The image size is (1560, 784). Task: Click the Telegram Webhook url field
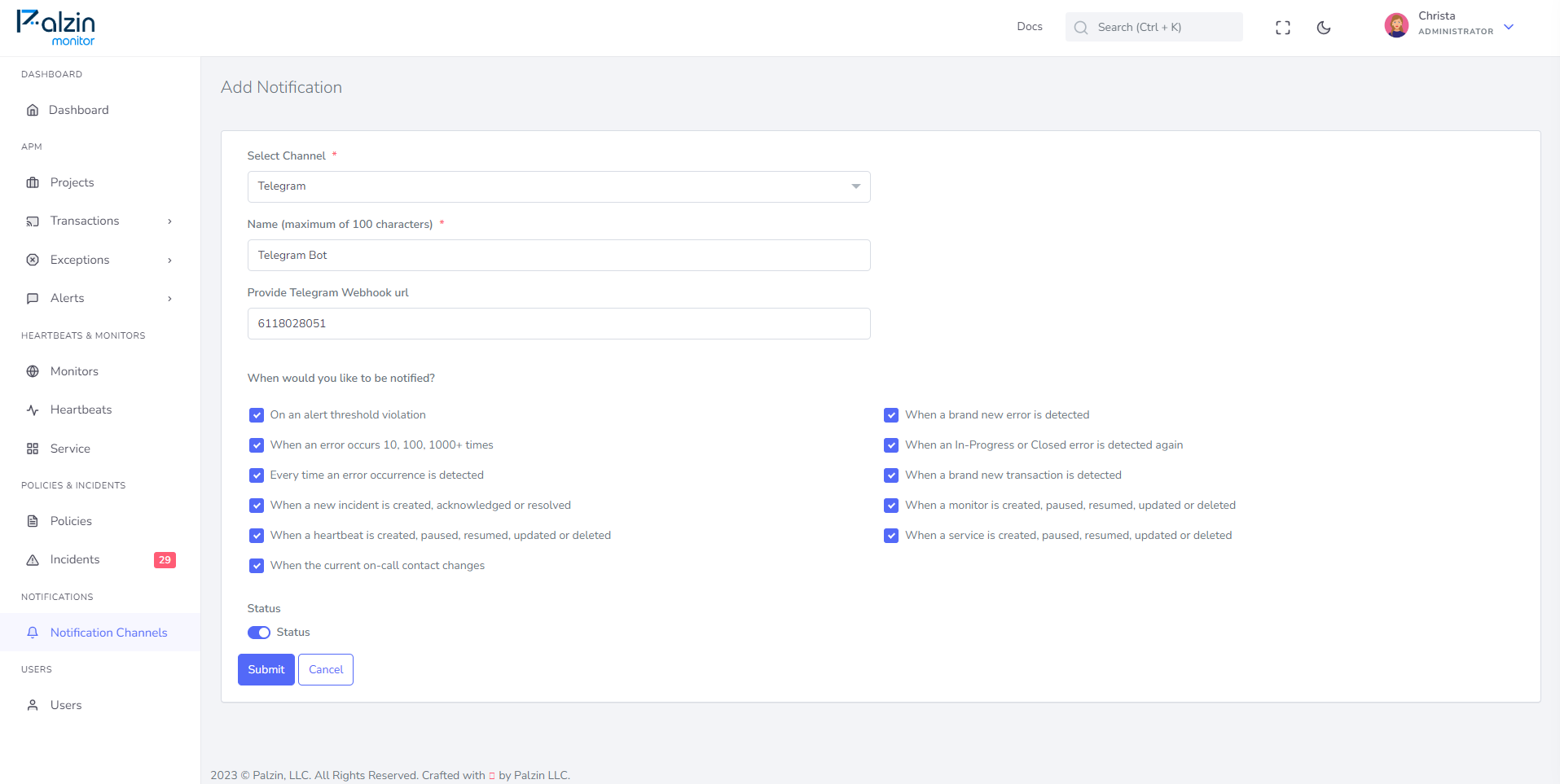click(559, 323)
